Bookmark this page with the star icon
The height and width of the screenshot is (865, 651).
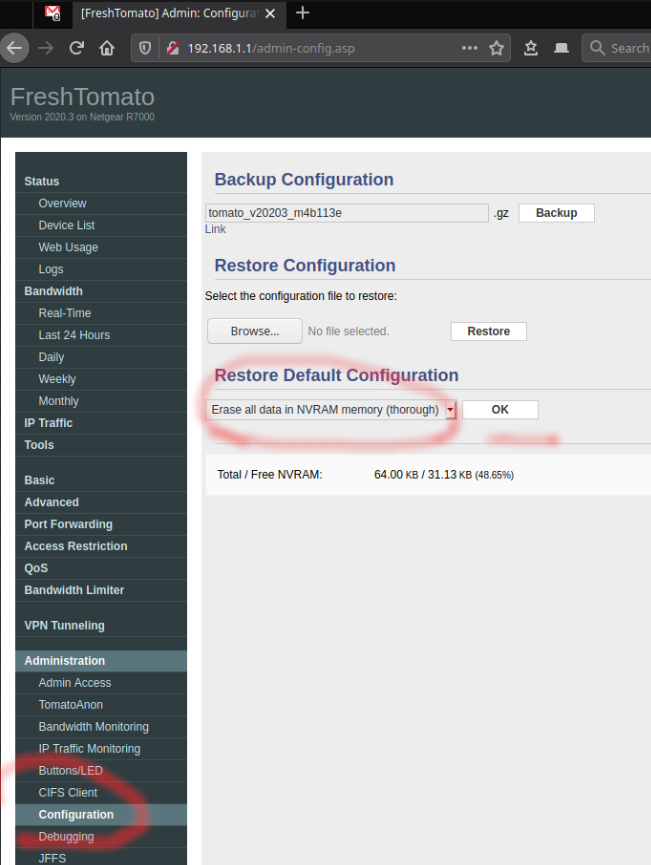point(497,48)
